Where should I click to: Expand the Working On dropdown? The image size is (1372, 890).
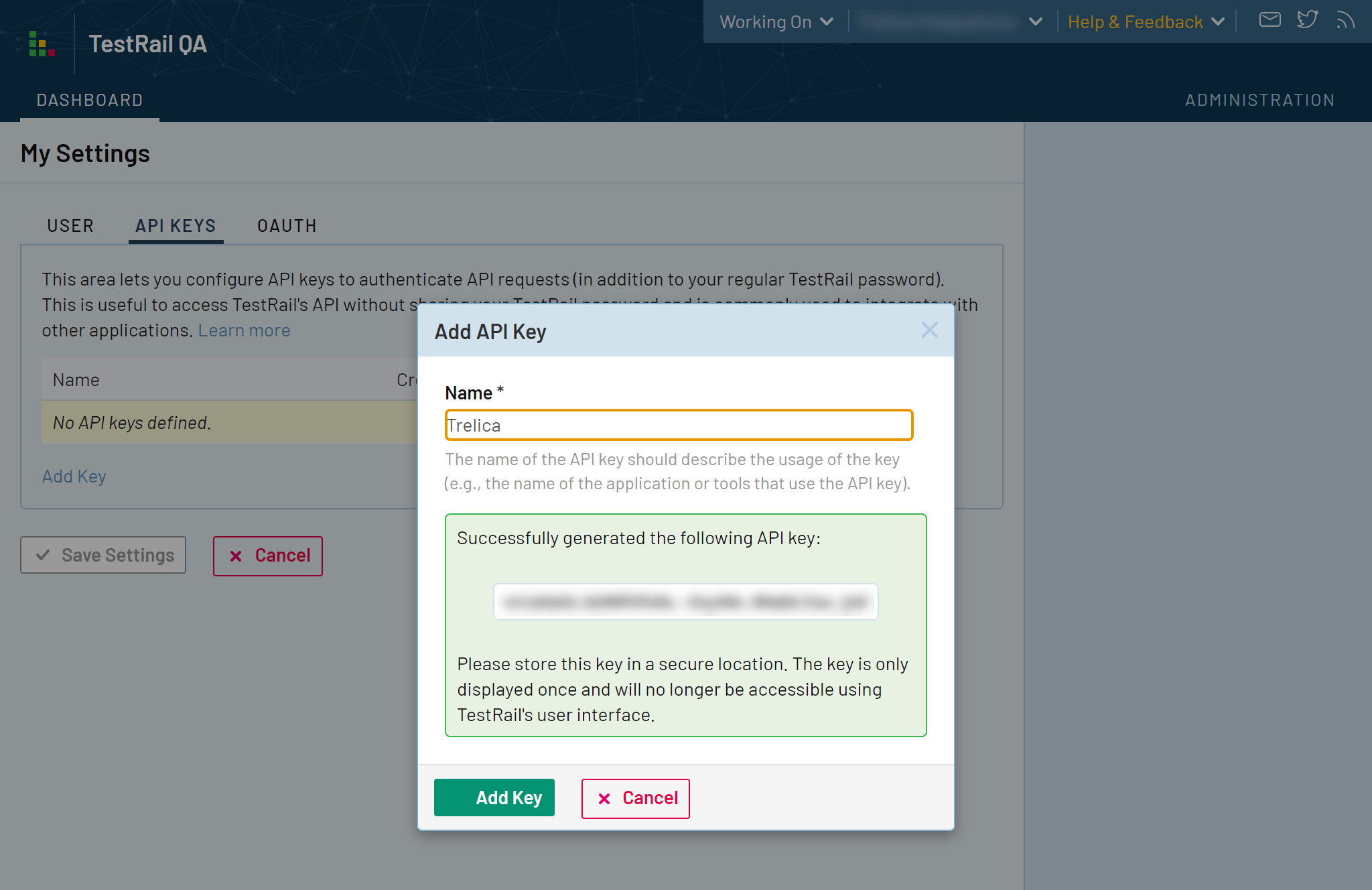tap(776, 21)
